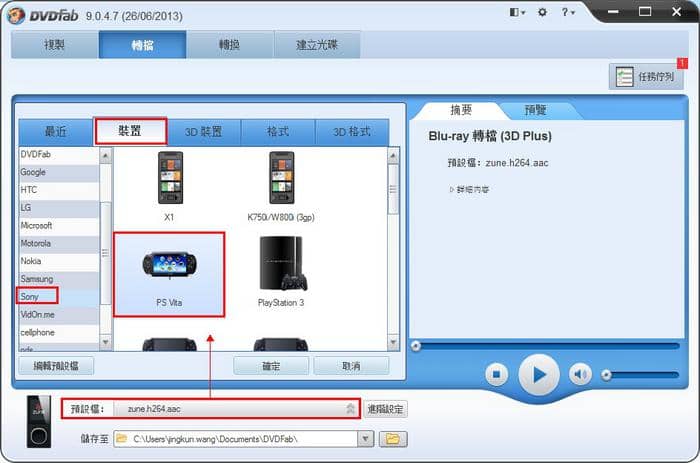
Task: Browse for output folder icon
Action: pos(393,439)
